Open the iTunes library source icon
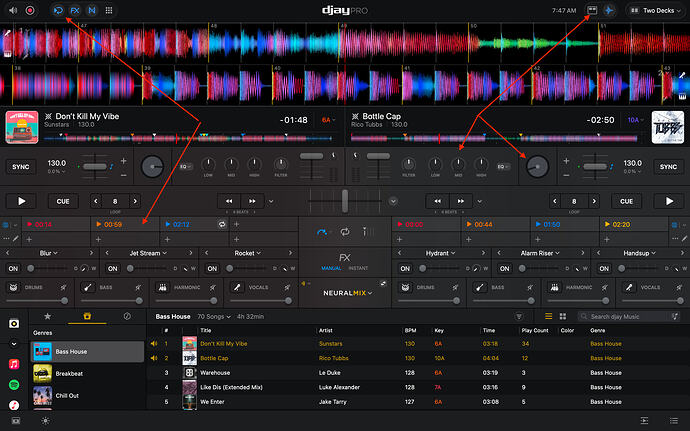 tap(14, 405)
